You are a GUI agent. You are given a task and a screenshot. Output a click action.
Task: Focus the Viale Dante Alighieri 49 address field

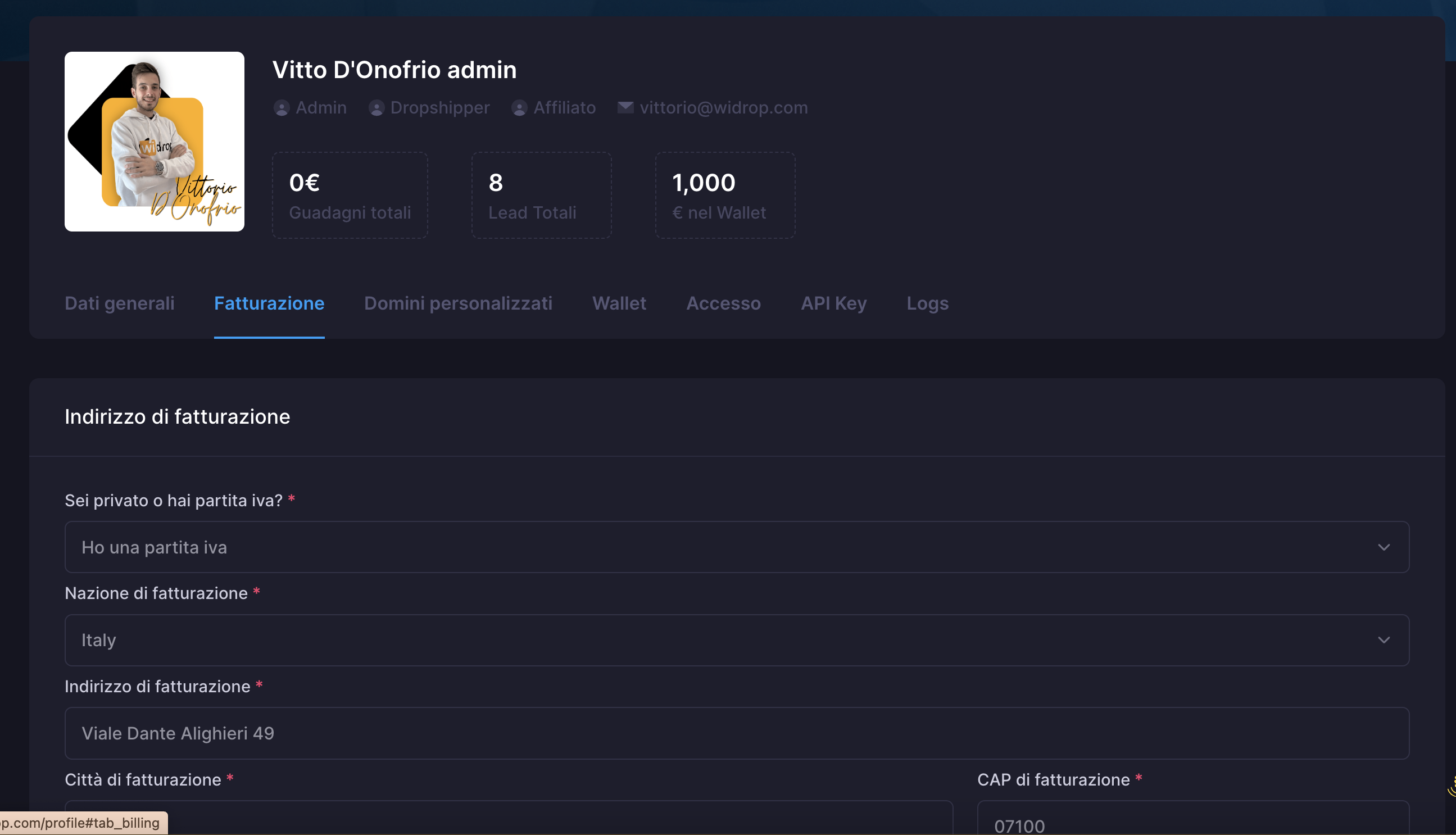point(736,733)
